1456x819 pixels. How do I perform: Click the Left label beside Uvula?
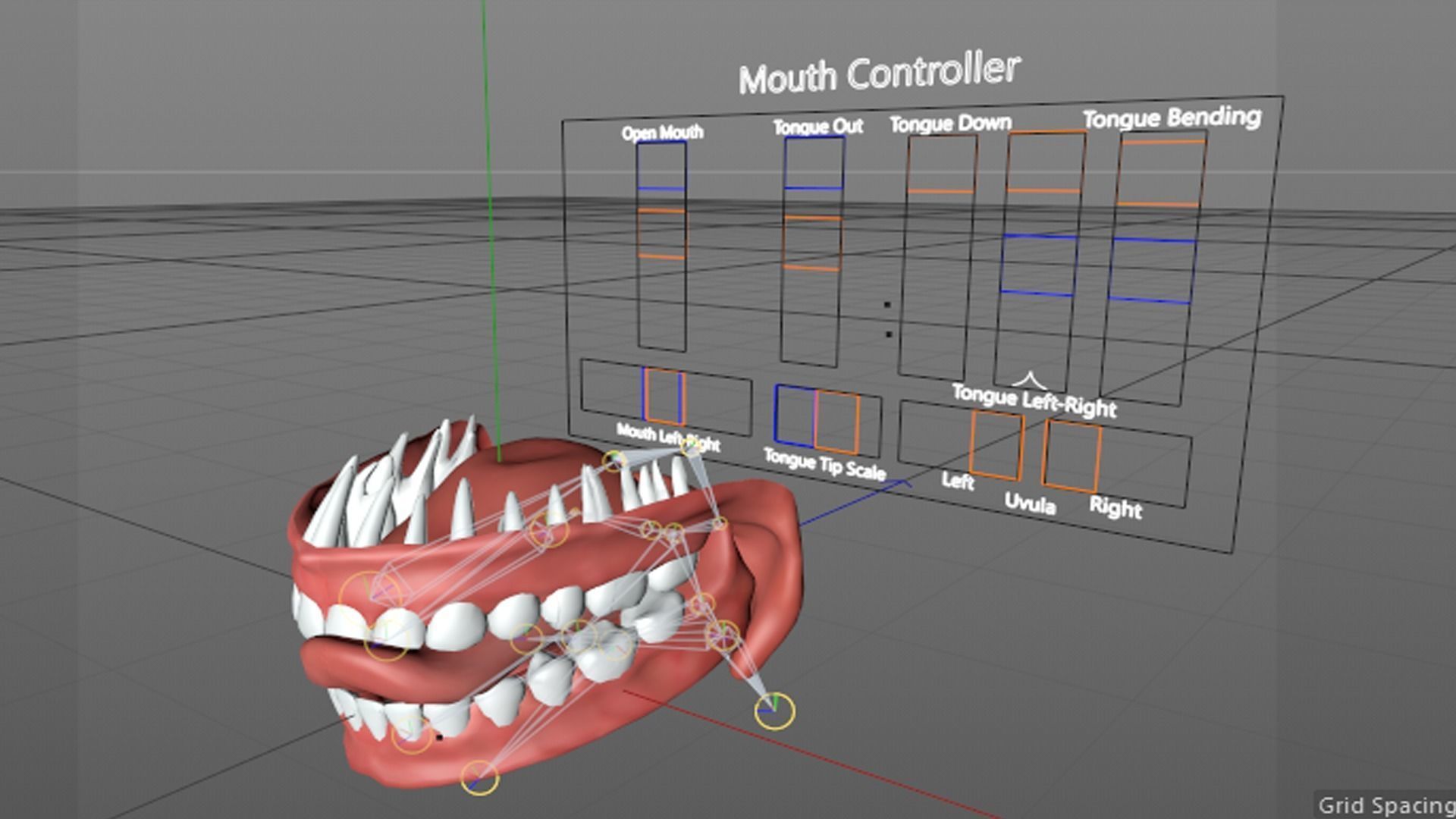pos(957,481)
